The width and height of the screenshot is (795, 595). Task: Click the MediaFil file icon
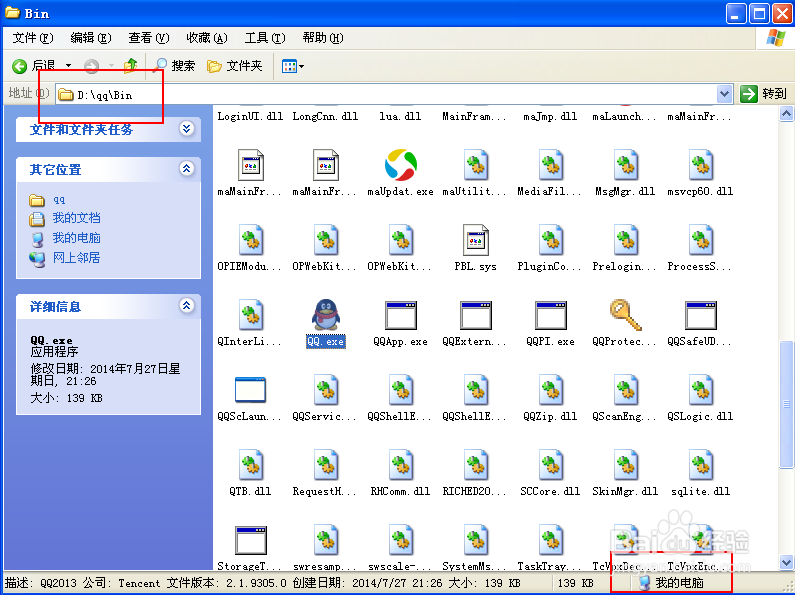[x=551, y=165]
